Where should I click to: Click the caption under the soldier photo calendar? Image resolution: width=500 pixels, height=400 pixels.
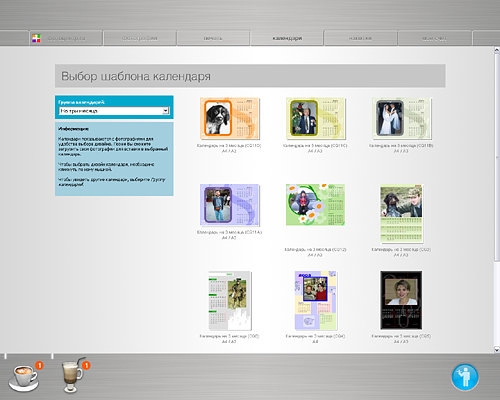tap(229, 339)
